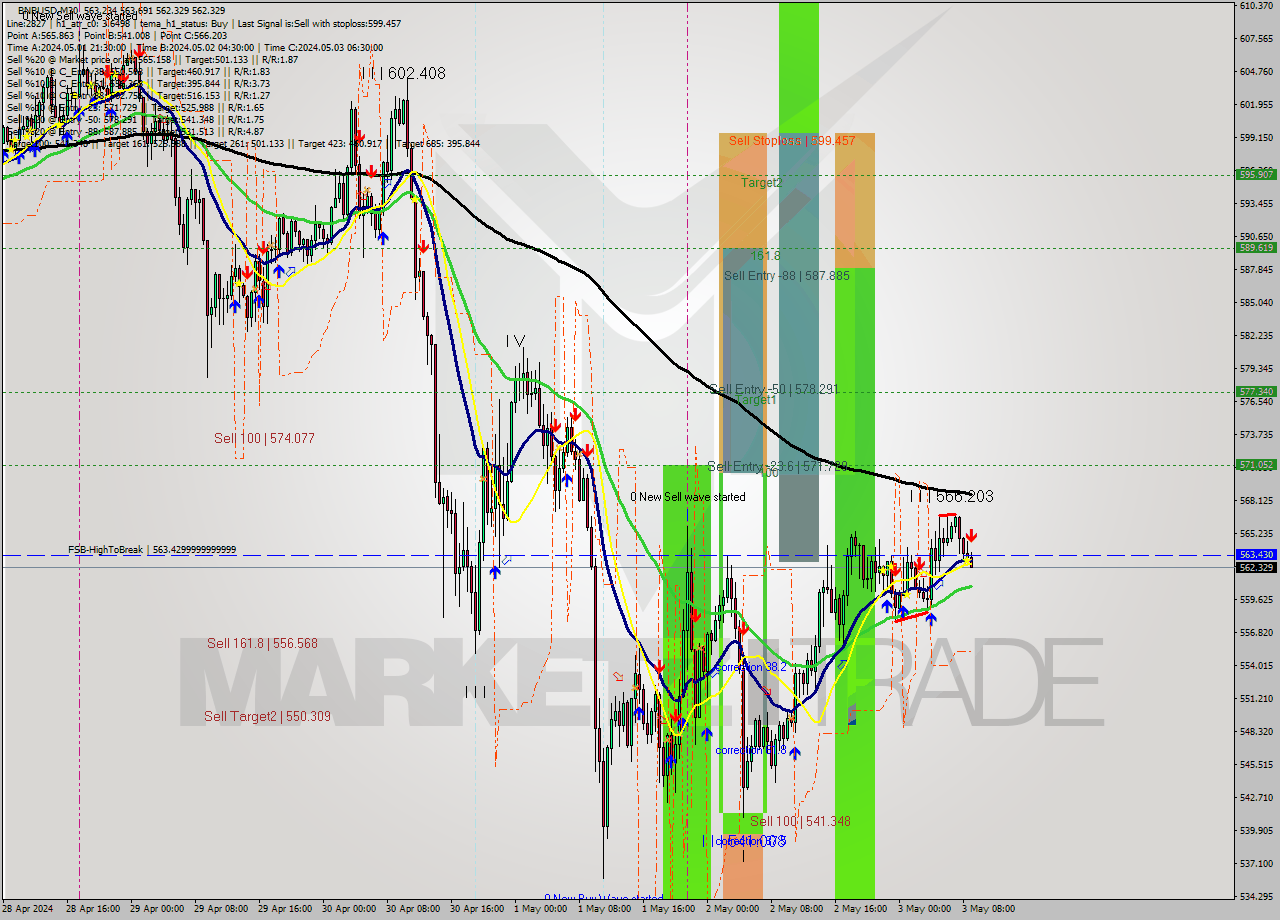This screenshot has height=920, width=1280.
Task: Click the 'FSB-HighToBreak | 563.43' level label
Action: (152, 550)
